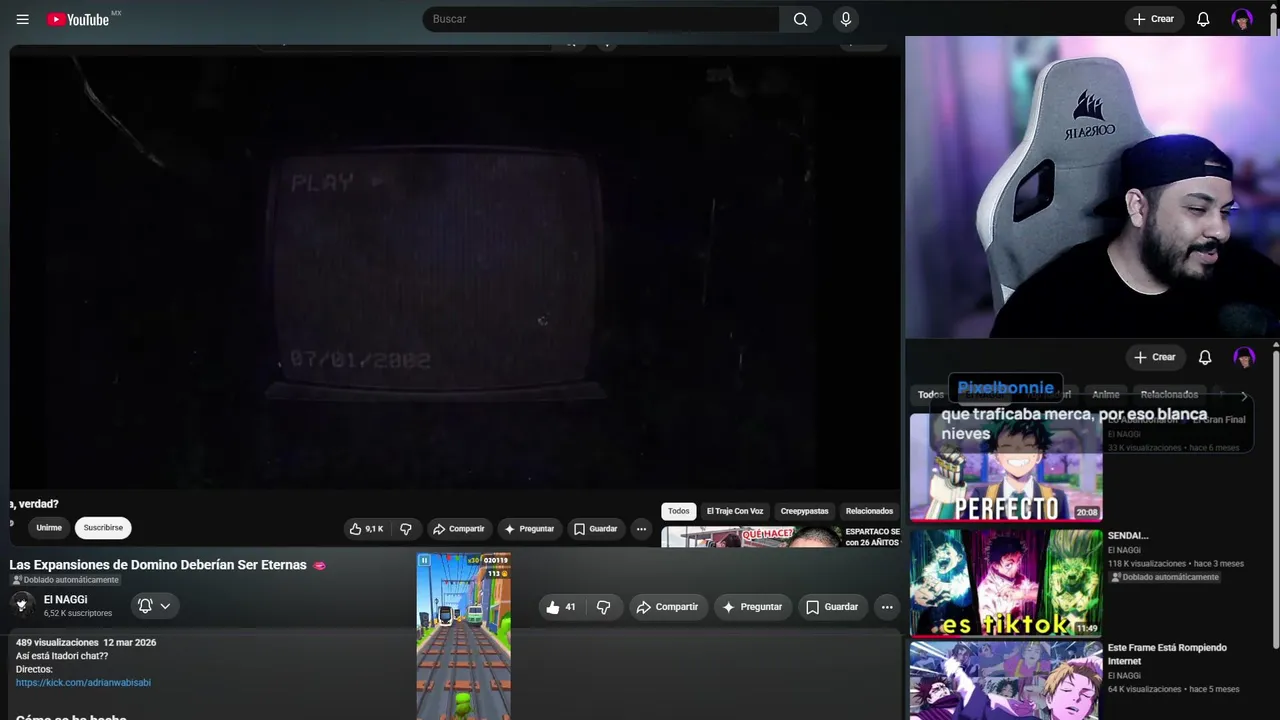Open the kick.com/adrianwabisabi link
Image resolution: width=1280 pixels, height=720 pixels.
coord(83,683)
